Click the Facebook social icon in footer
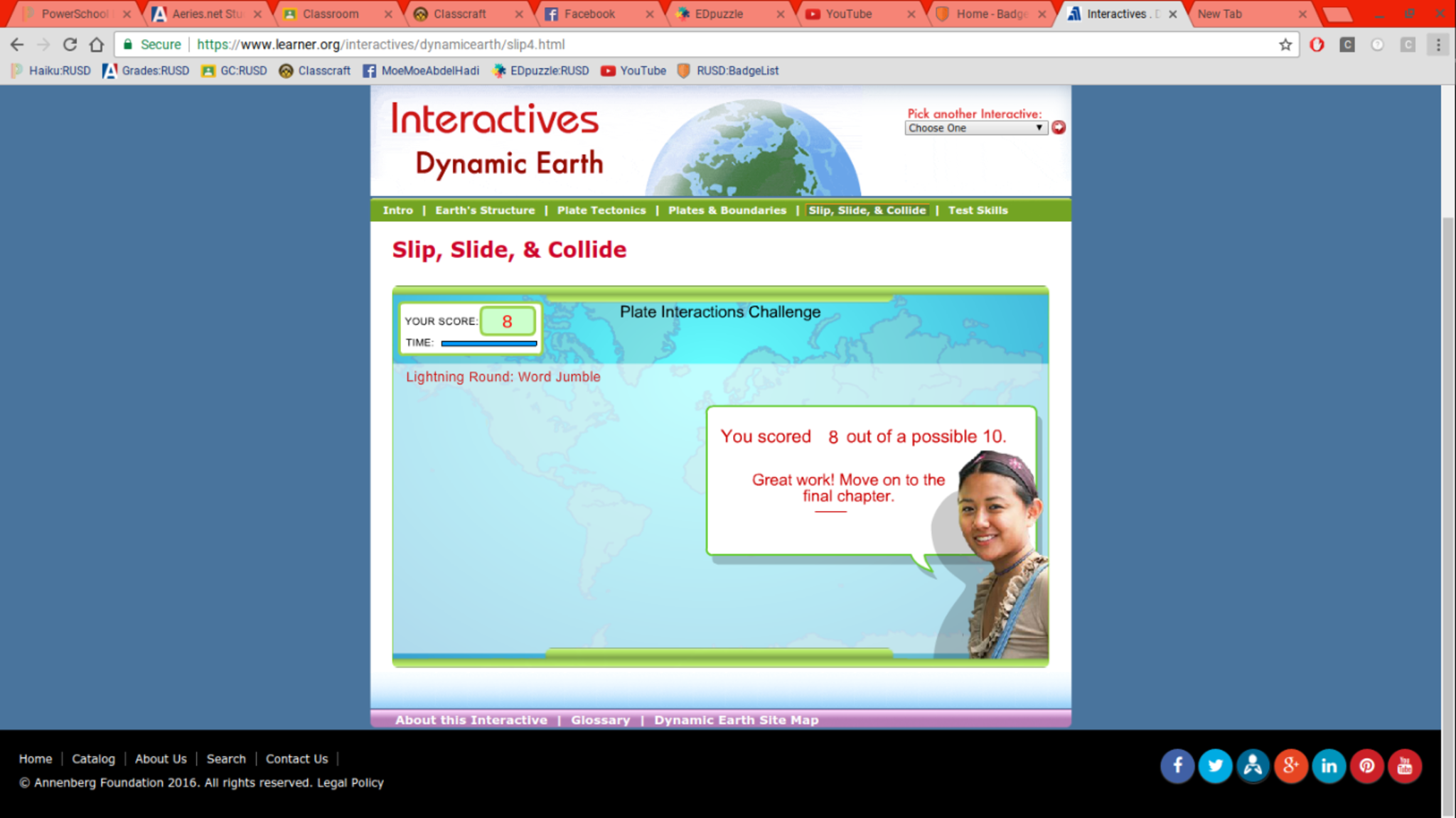Screen dimensions: 1456x818 [x=1177, y=766]
